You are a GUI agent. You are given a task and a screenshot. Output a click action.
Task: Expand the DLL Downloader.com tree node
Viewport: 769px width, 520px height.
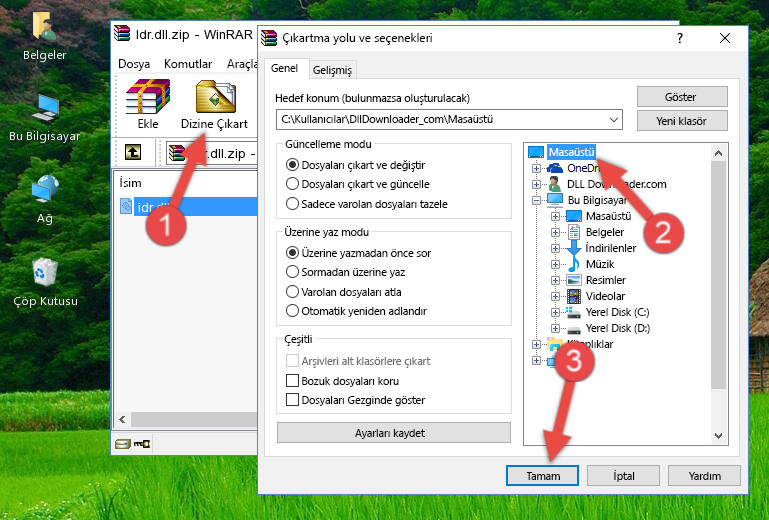[536, 184]
